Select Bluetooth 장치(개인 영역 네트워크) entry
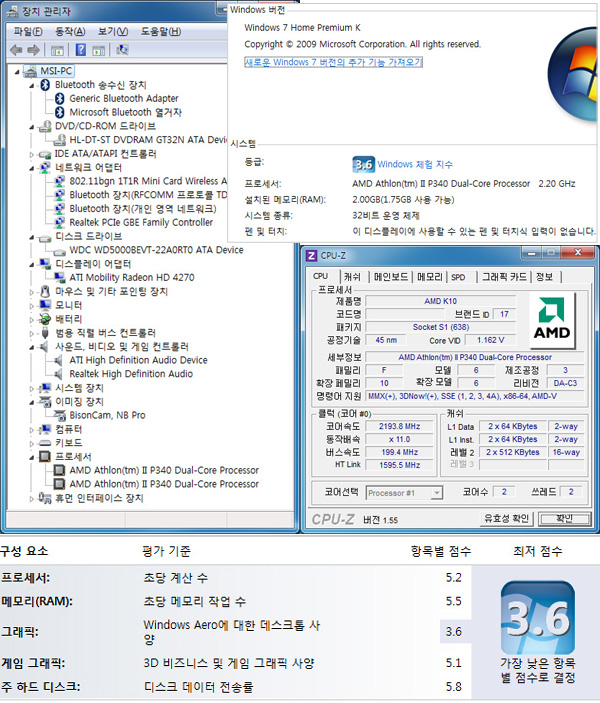 pyautogui.click(x=143, y=209)
